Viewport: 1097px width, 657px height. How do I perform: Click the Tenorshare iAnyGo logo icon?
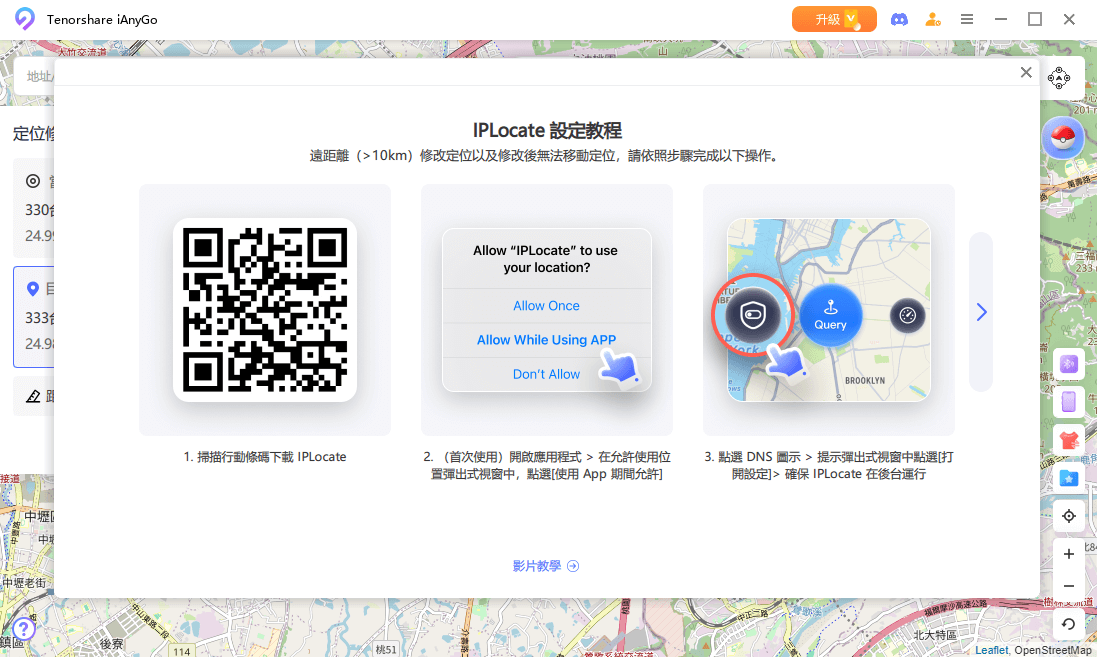pos(24,19)
